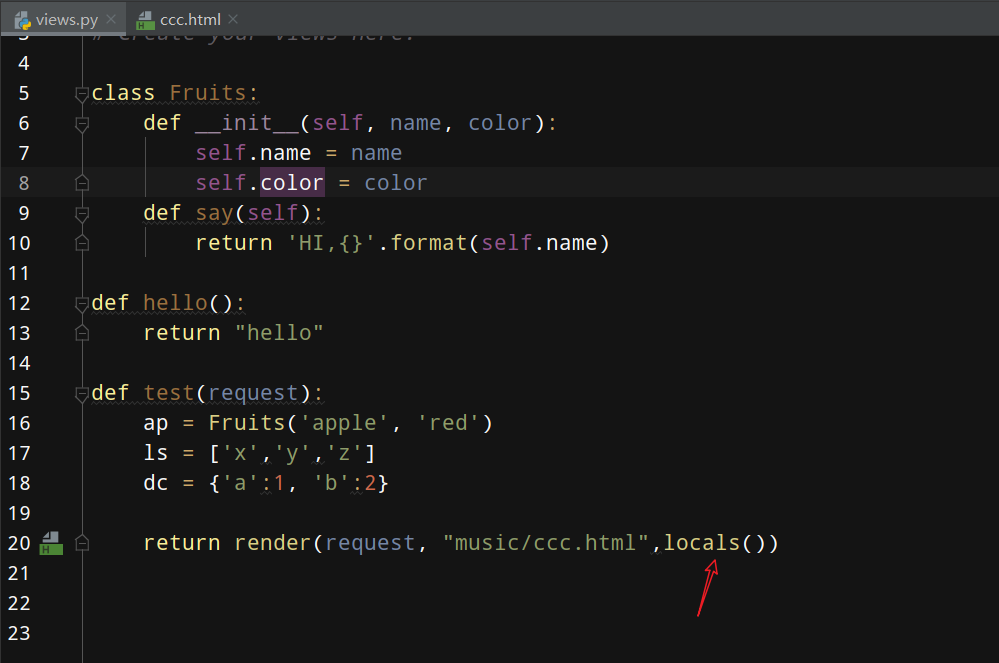The width and height of the screenshot is (999, 663).
Task: Collapse the hello function fold marker
Action: coord(82,304)
